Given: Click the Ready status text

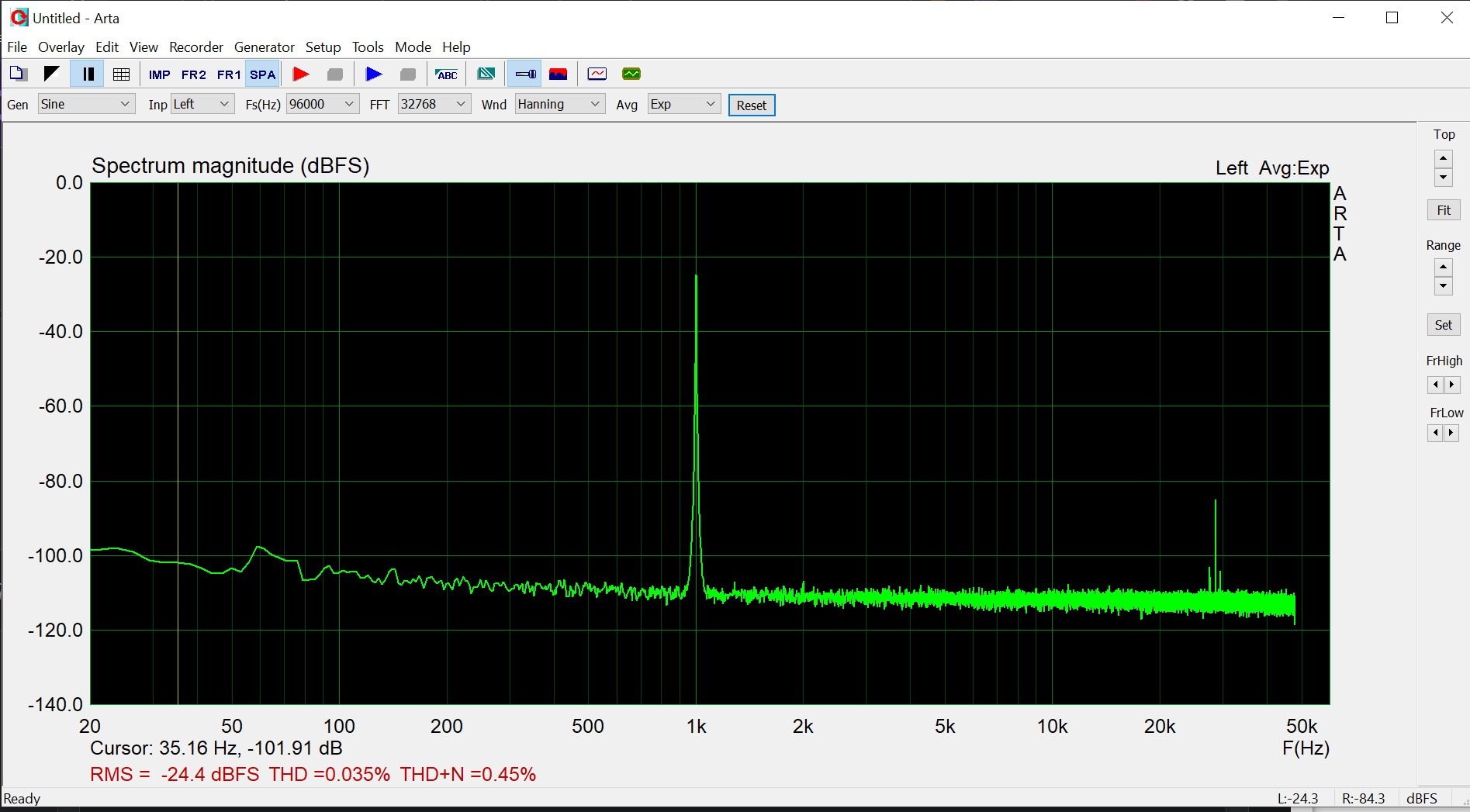Looking at the screenshot, I should (x=22, y=799).
